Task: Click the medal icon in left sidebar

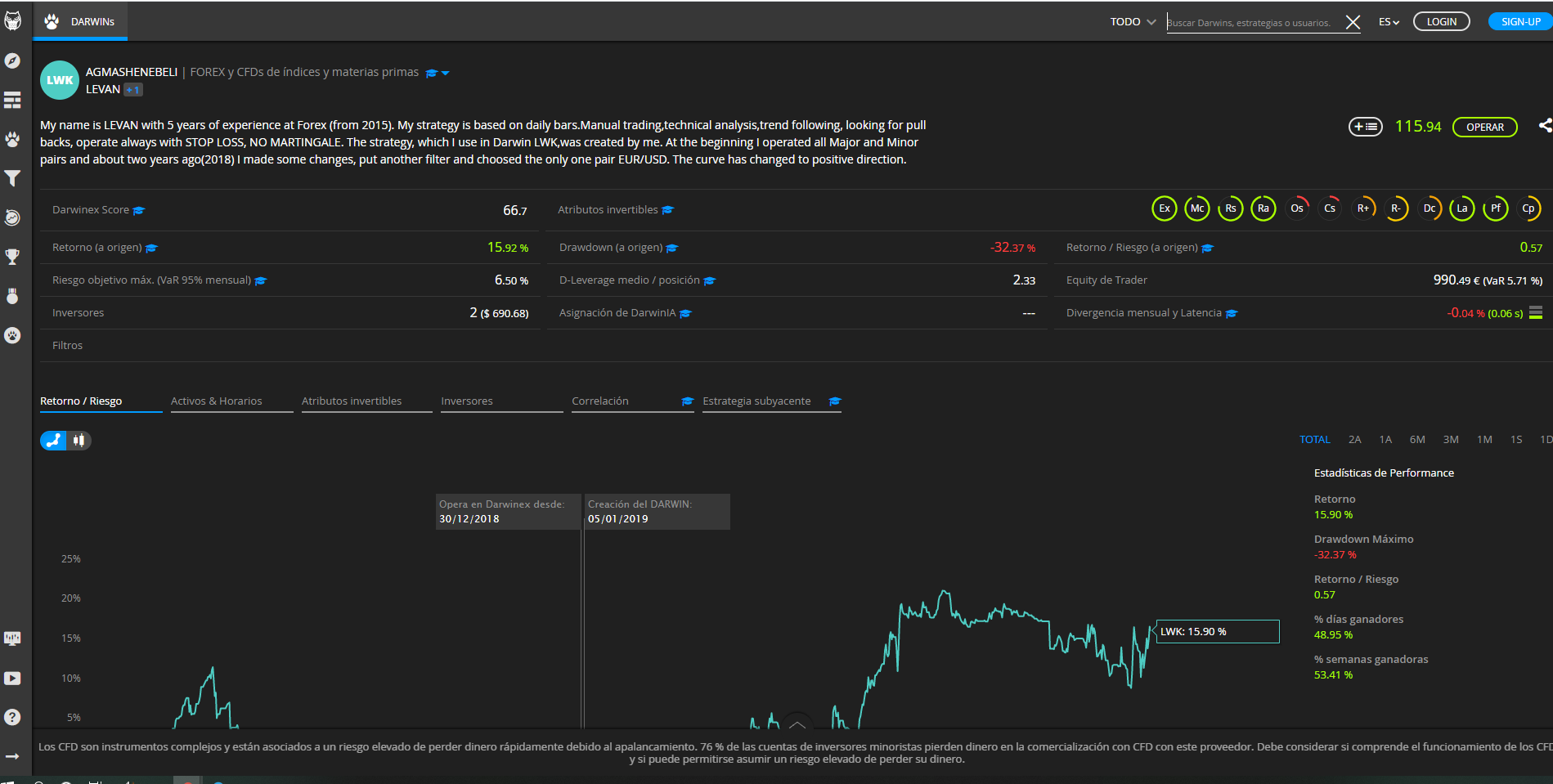Action: (x=12, y=296)
